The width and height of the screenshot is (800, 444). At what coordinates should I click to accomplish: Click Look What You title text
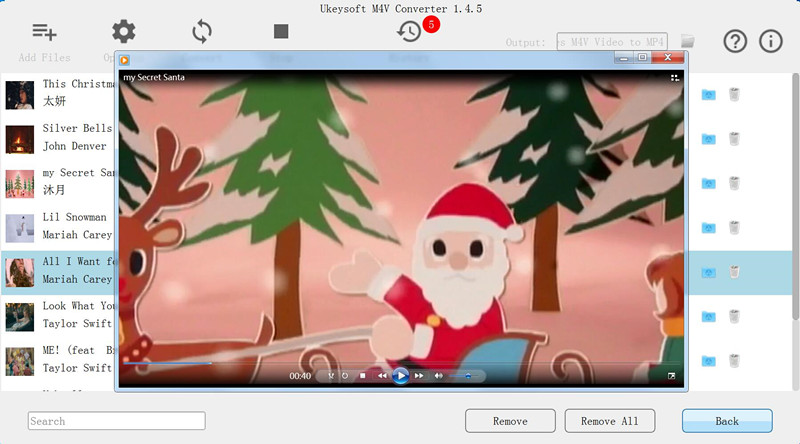(x=78, y=306)
